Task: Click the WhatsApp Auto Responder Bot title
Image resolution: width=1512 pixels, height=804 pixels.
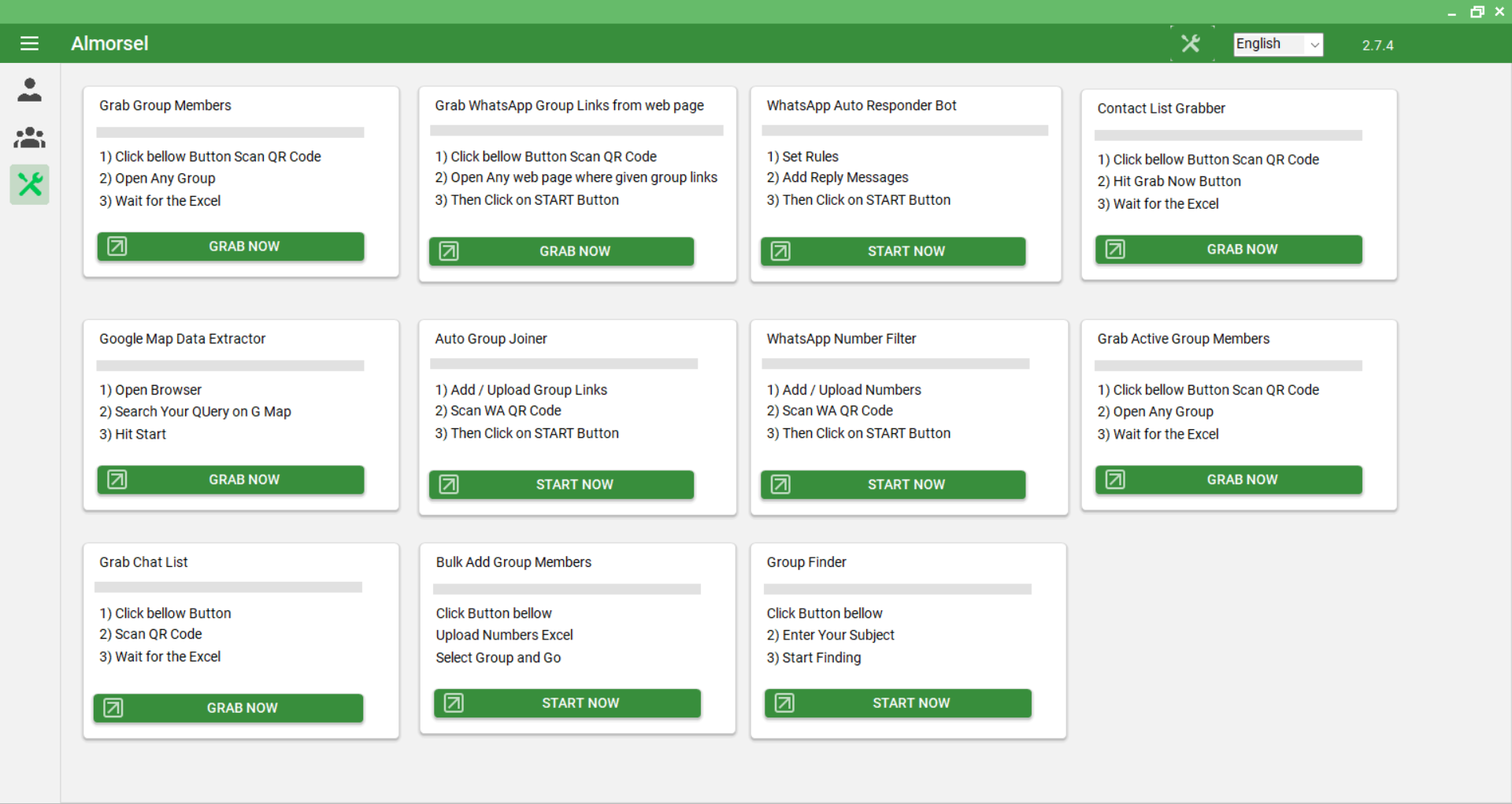Action: (862, 106)
